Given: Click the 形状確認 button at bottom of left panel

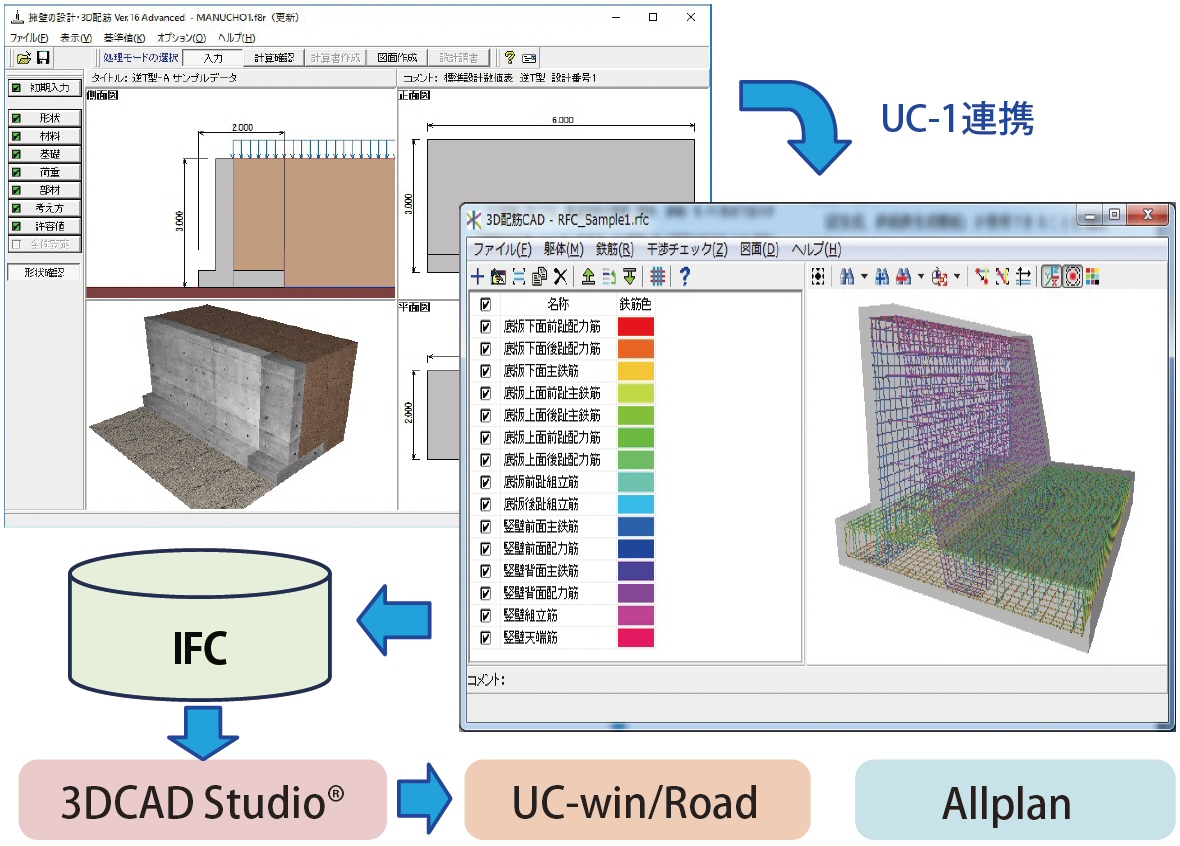Looking at the screenshot, I should pyautogui.click(x=44, y=272).
